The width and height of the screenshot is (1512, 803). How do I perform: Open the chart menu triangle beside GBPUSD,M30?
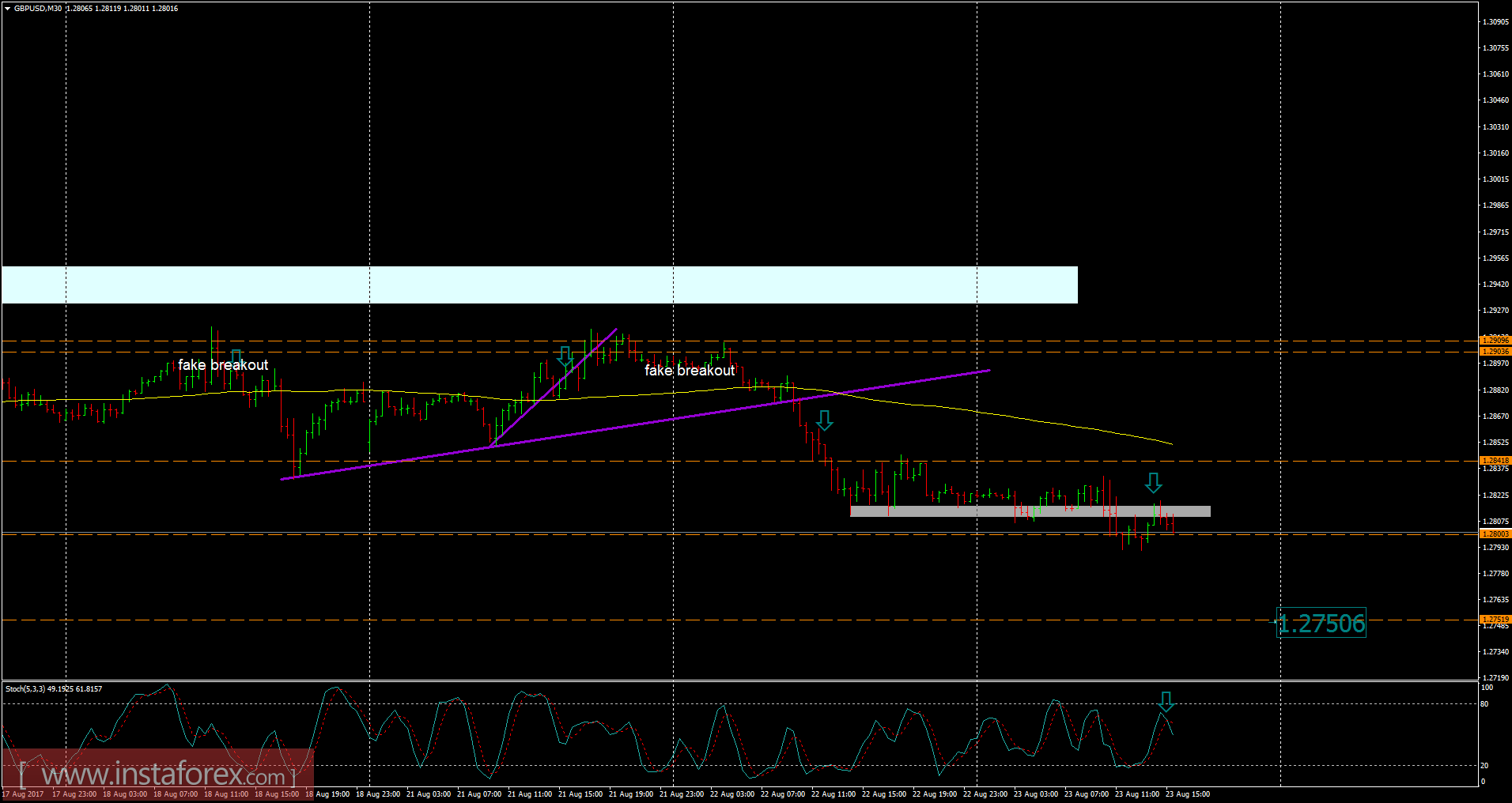(7, 9)
